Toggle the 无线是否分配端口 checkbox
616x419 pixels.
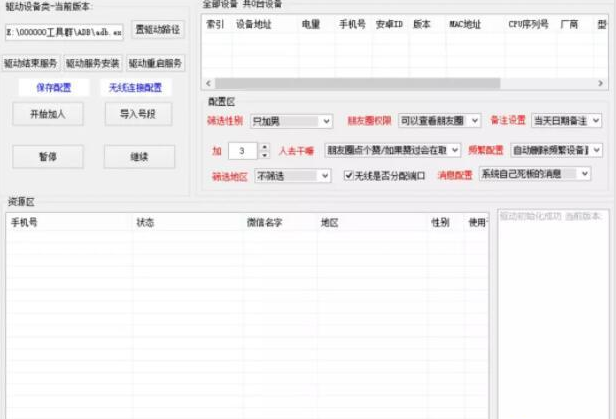point(349,175)
